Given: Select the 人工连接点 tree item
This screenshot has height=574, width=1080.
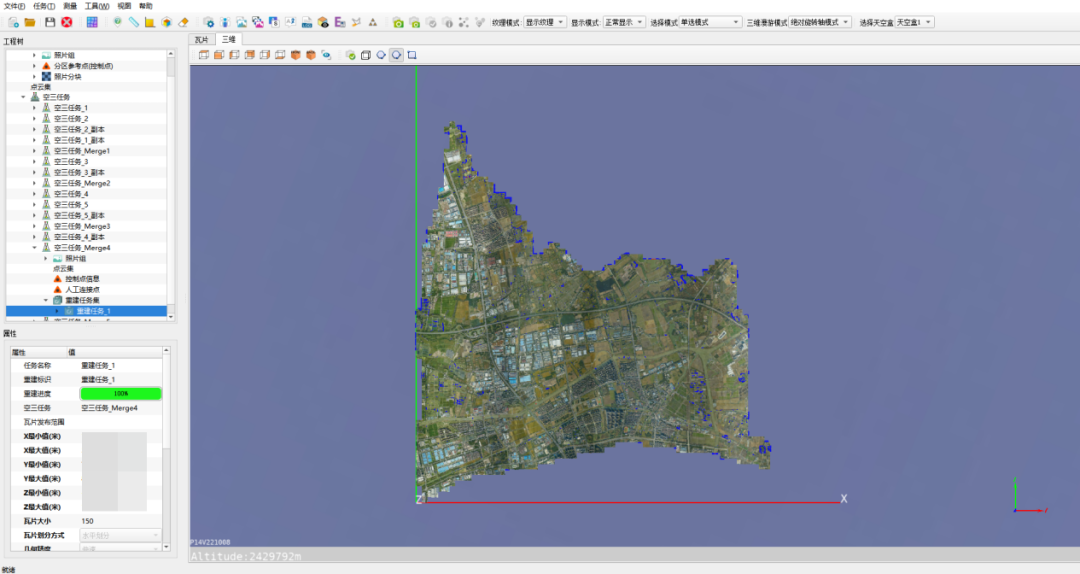Looking at the screenshot, I should pos(82,289).
